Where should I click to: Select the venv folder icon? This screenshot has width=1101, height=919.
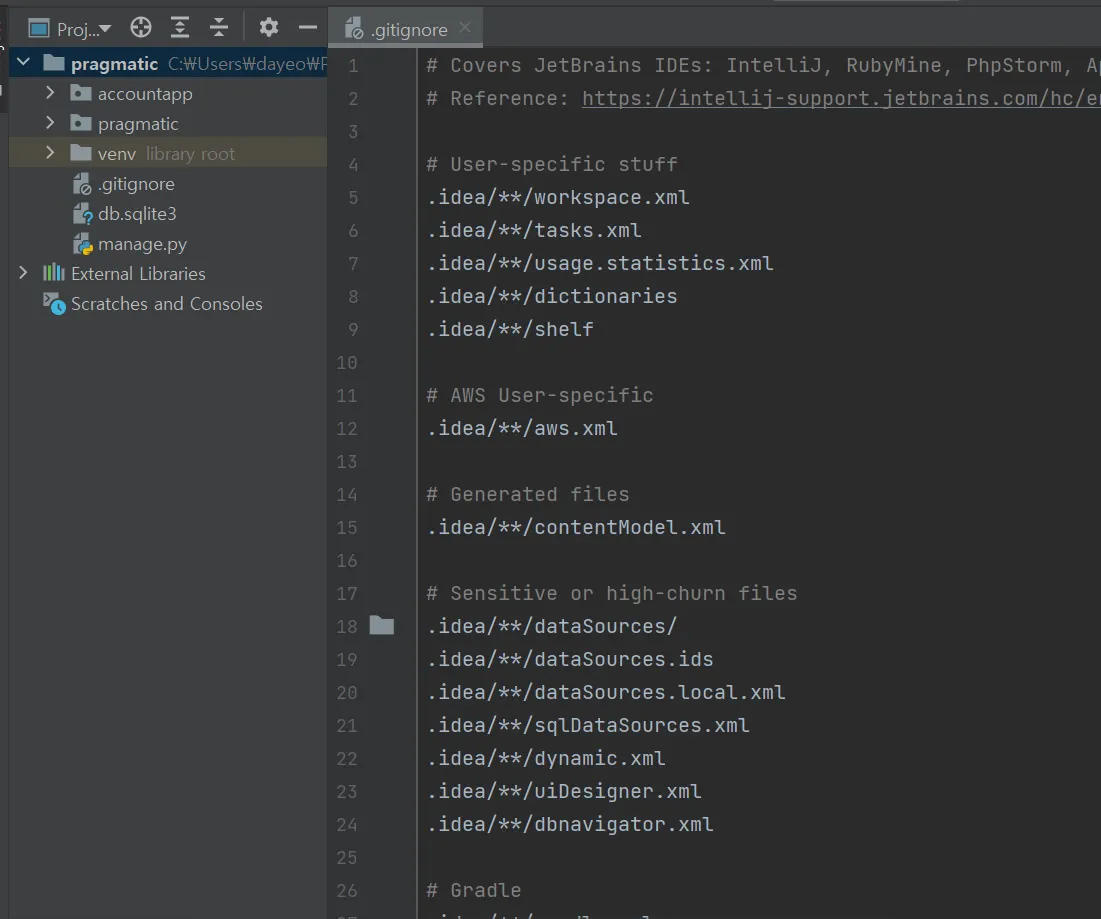(x=81, y=152)
